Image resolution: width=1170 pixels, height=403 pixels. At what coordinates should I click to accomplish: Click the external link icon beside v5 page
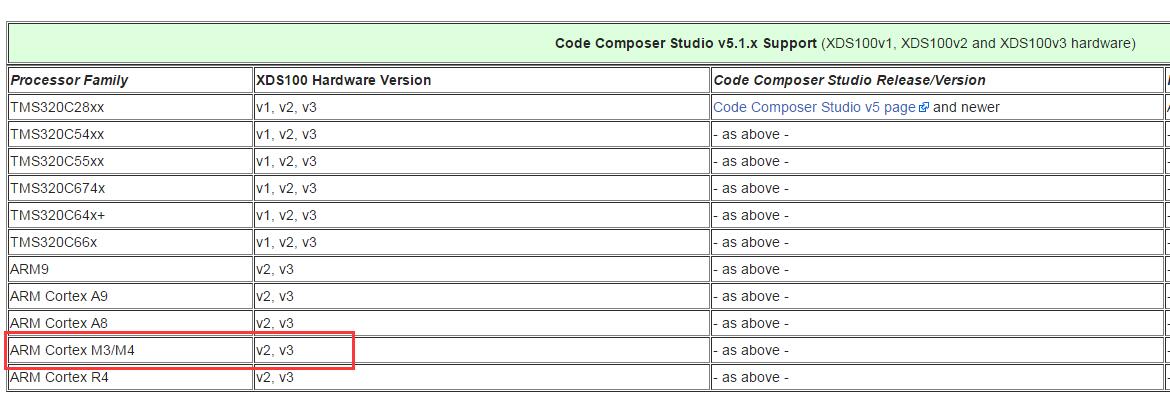[924, 107]
